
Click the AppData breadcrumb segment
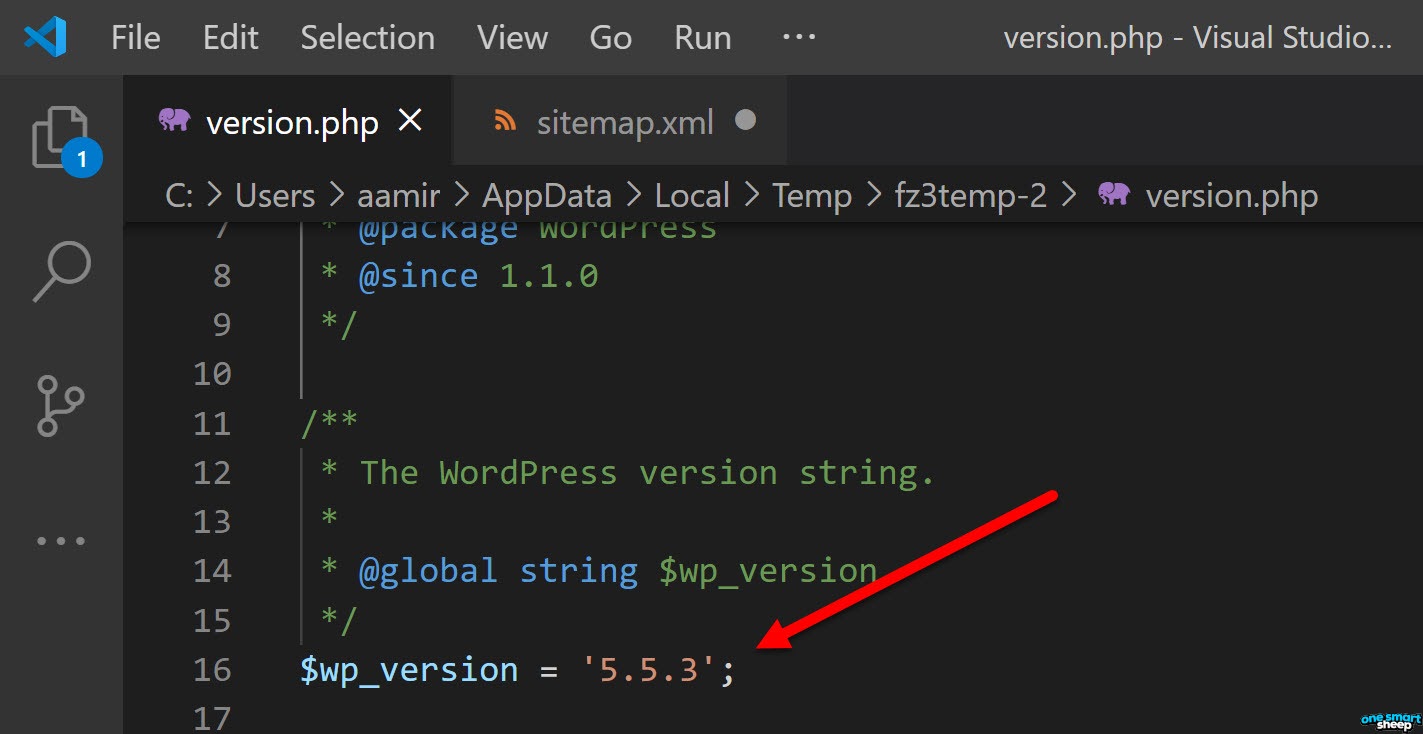547,195
